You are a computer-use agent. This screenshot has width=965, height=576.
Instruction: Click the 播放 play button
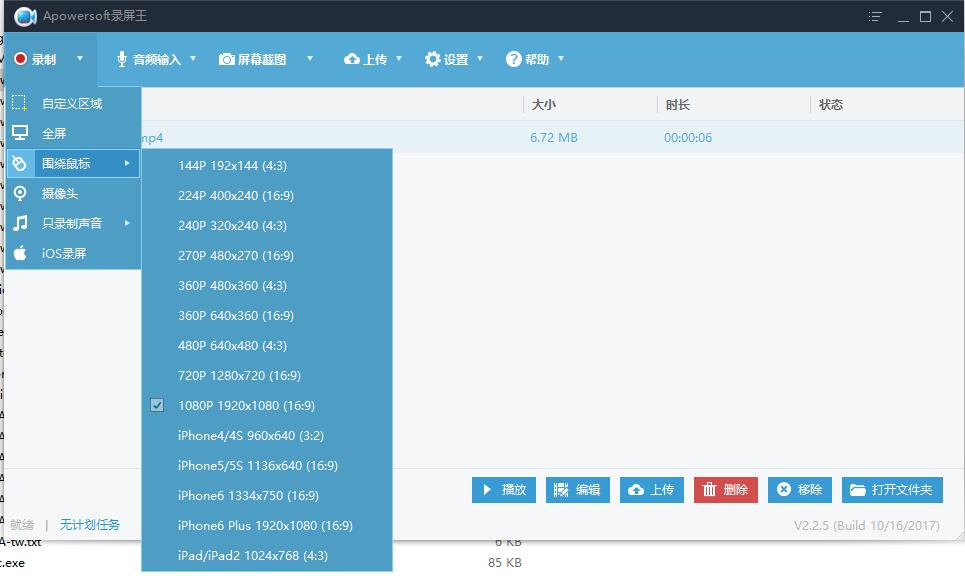point(503,490)
